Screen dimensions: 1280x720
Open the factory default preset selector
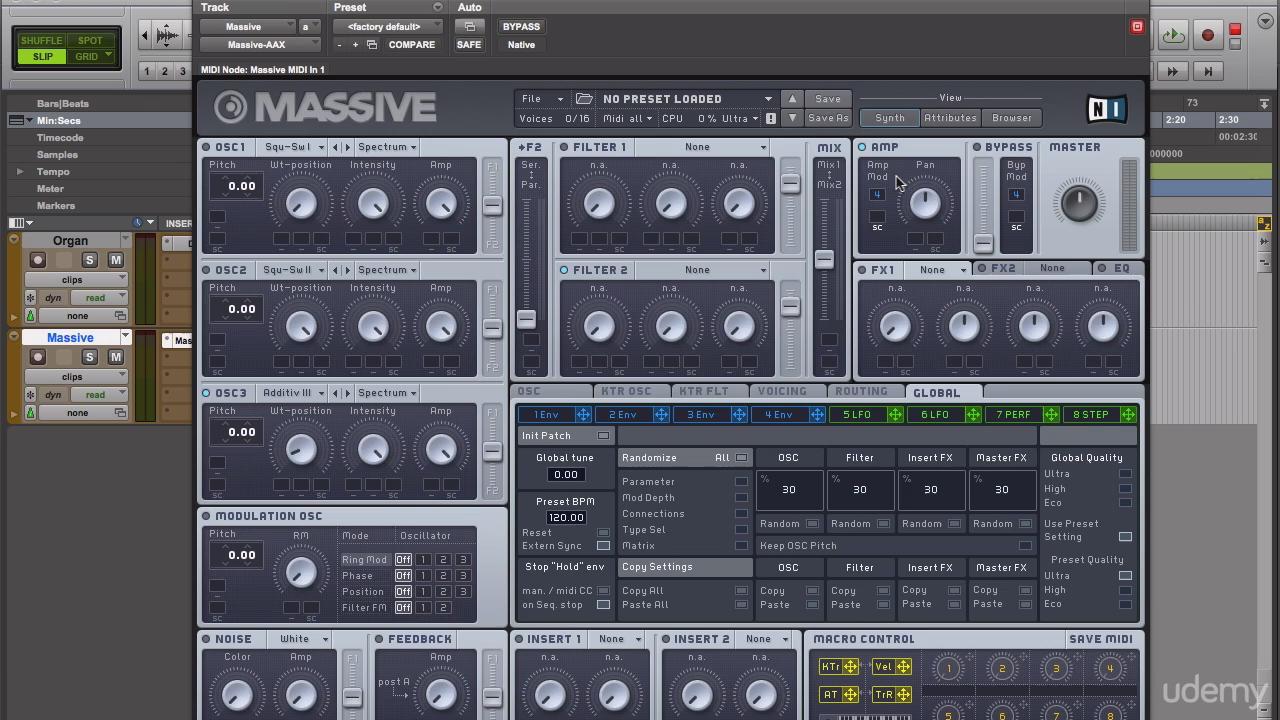[x=388, y=26]
